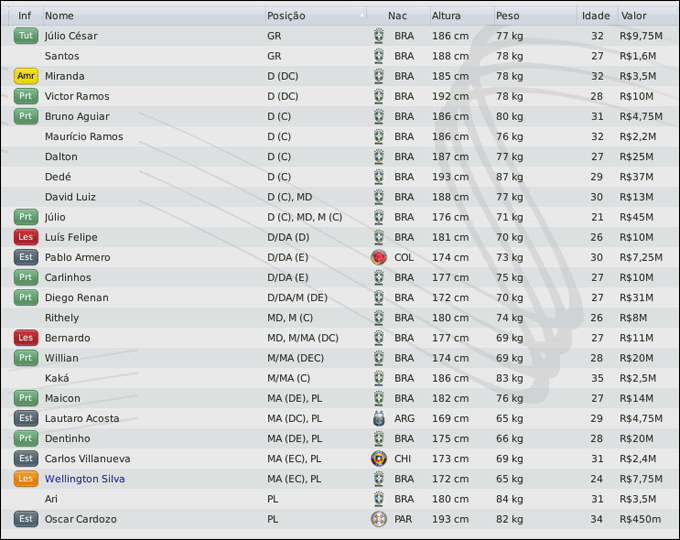
Task: Click the Argentina crest for Lautaro Acosta
Action: [378, 418]
